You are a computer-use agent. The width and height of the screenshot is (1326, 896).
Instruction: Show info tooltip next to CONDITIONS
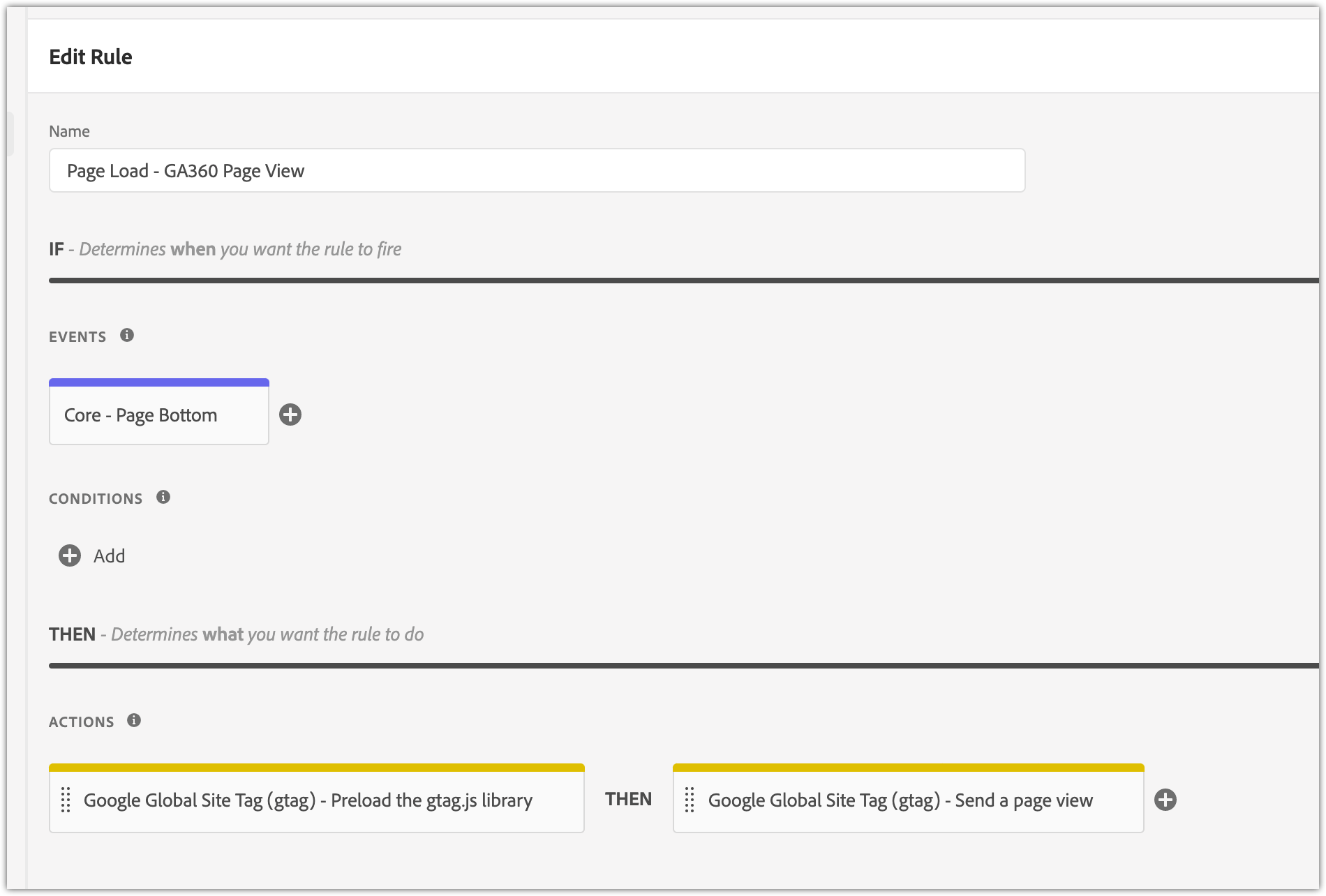click(x=163, y=497)
